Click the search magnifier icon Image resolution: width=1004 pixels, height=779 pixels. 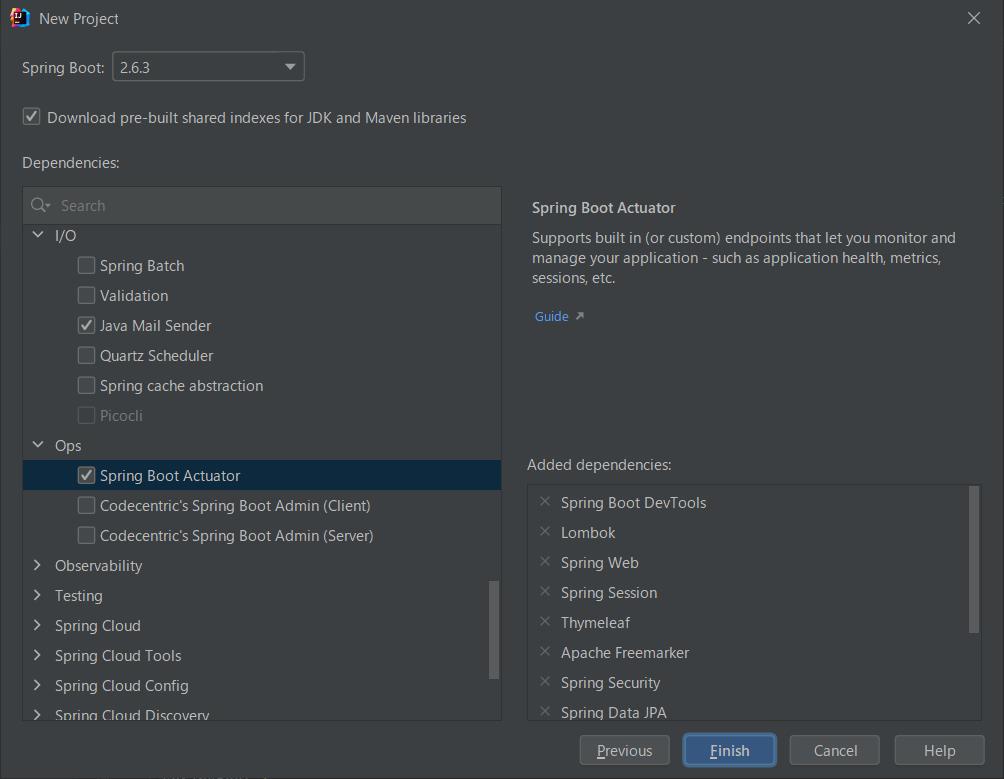[40, 205]
